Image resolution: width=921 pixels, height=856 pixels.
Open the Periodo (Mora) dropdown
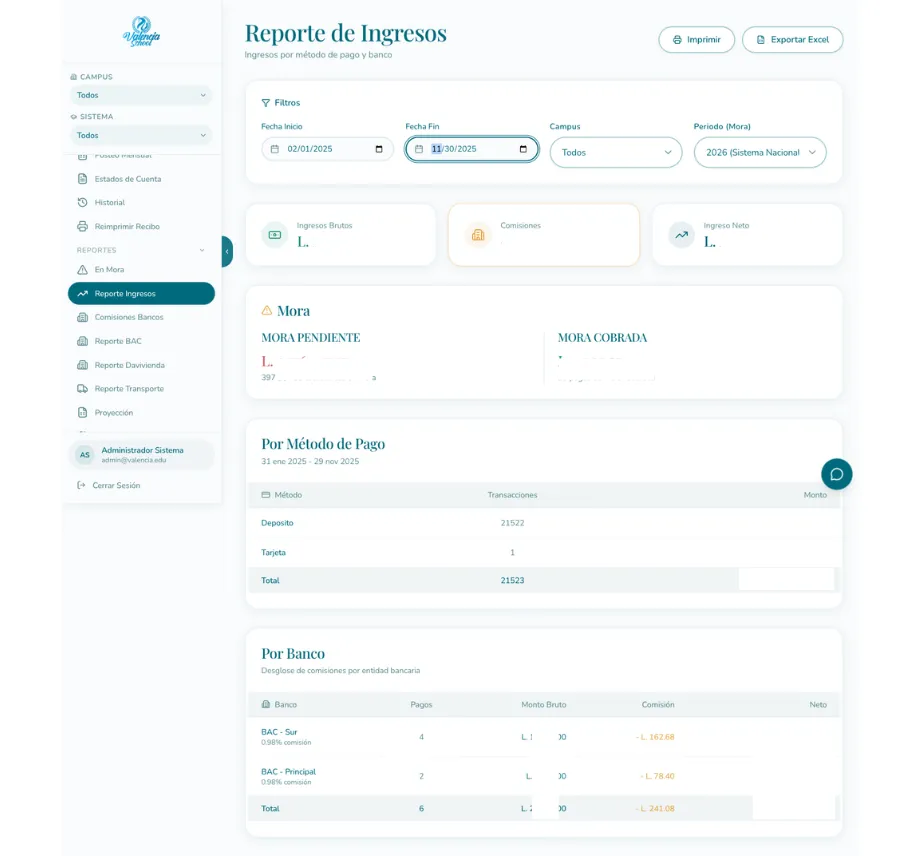(x=759, y=152)
